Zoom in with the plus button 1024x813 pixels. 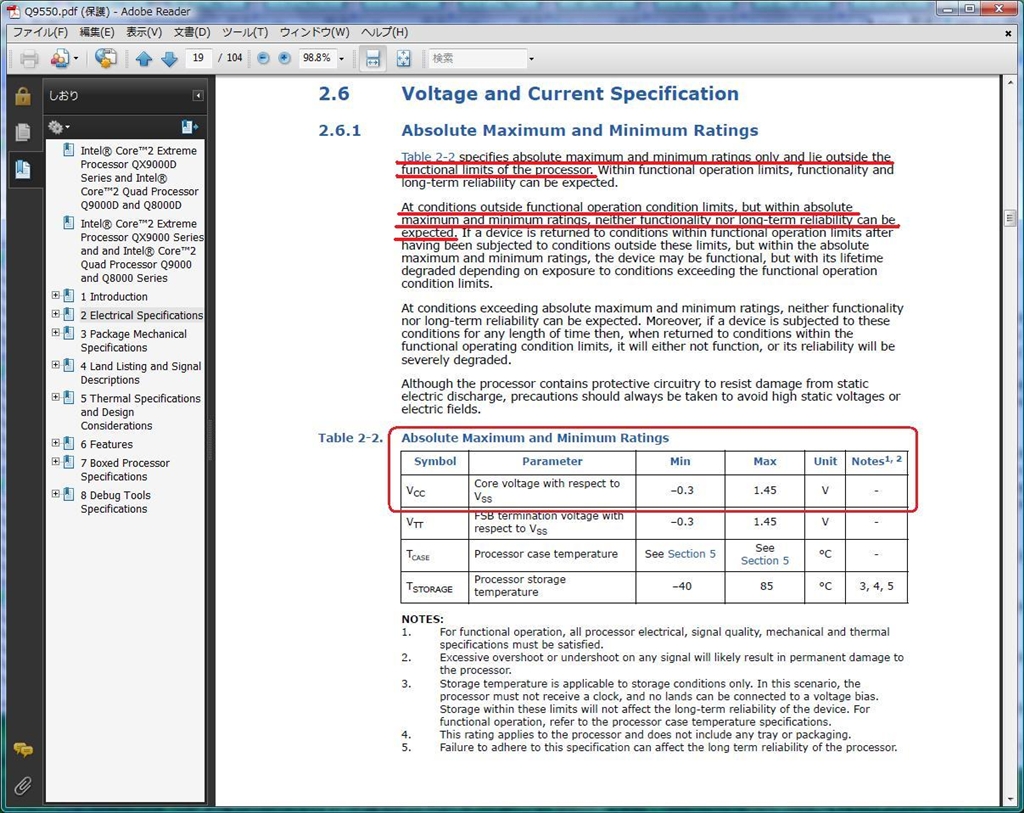(284, 58)
